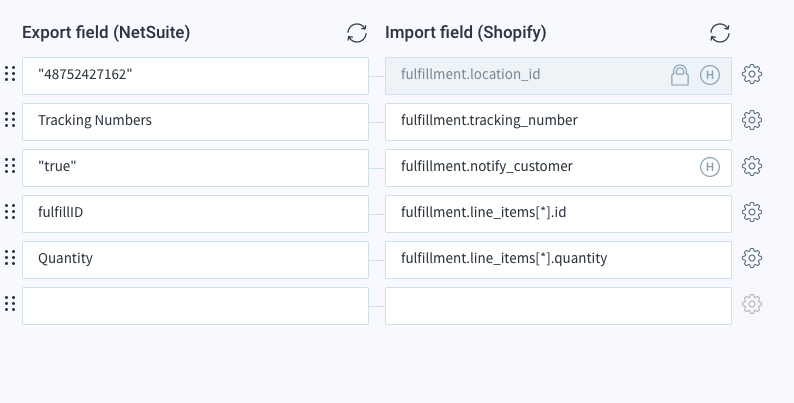This screenshot has width=794, height=403.
Task: Click the Quantity export field
Action: coord(195,260)
